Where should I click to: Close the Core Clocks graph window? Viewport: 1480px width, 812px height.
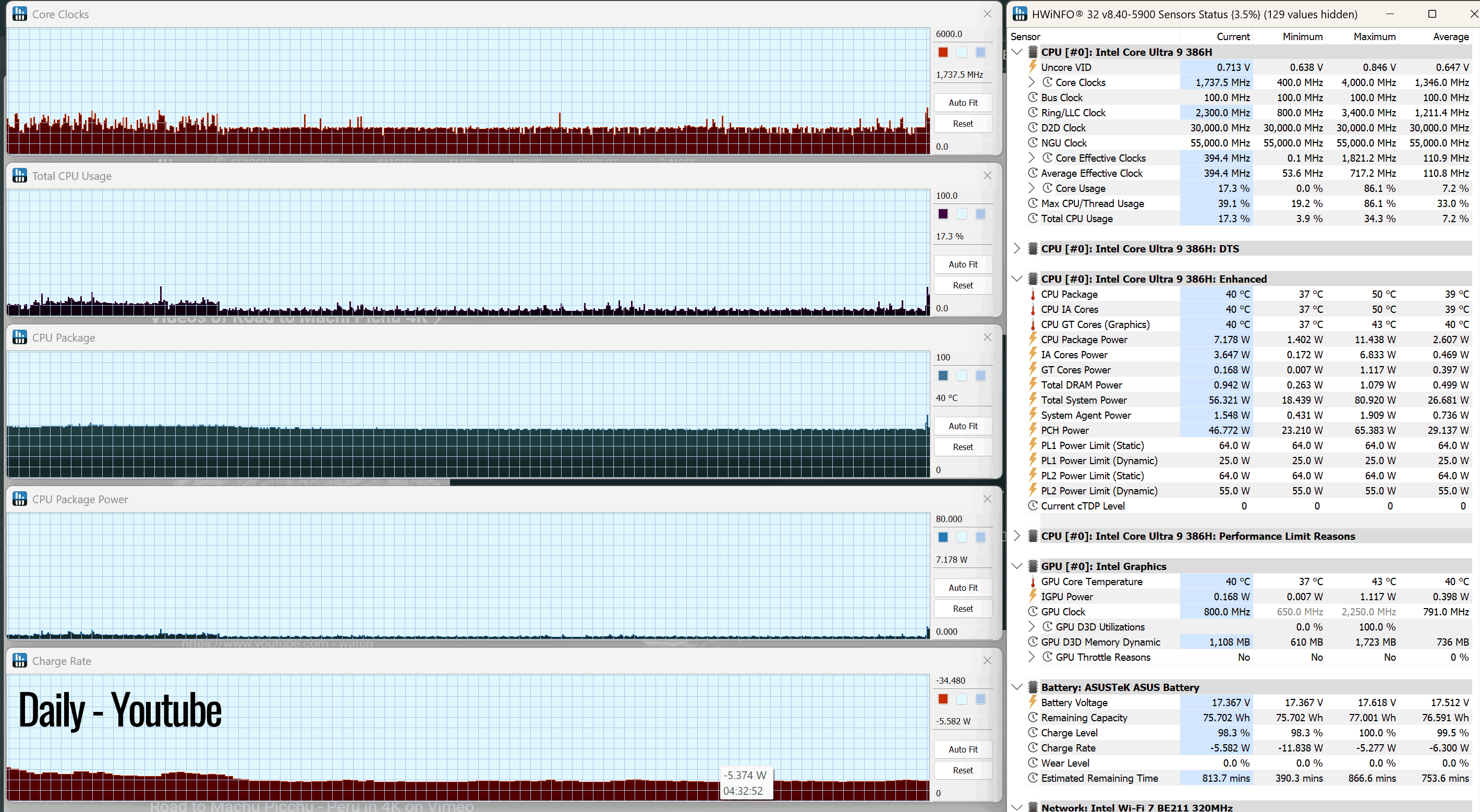pyautogui.click(x=987, y=14)
